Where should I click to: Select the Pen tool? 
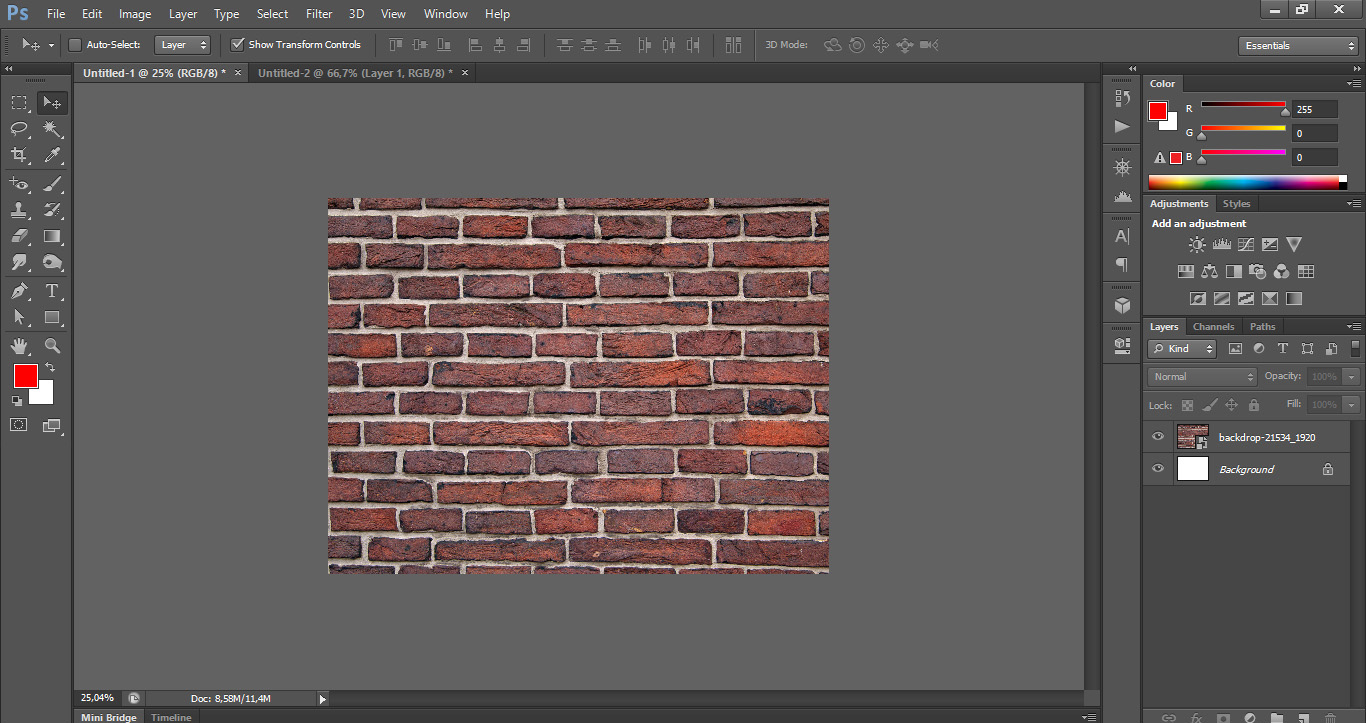click(x=19, y=291)
